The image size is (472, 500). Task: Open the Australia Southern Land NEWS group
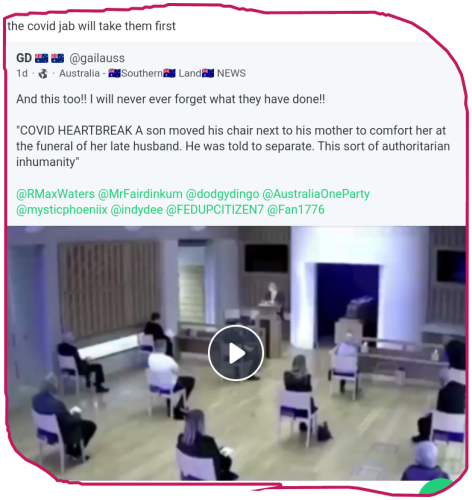click(x=152, y=73)
